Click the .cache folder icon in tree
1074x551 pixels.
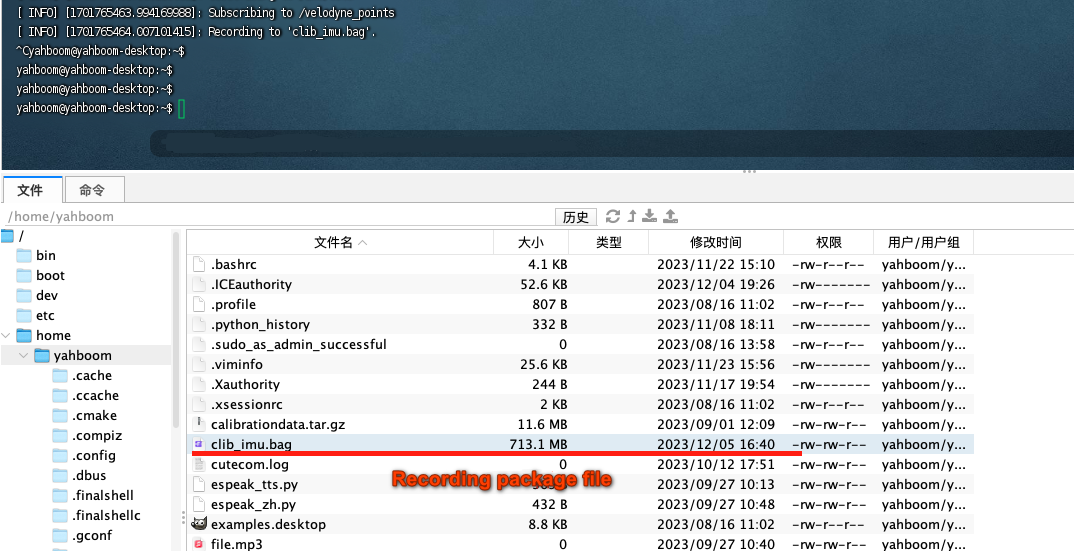coord(60,376)
